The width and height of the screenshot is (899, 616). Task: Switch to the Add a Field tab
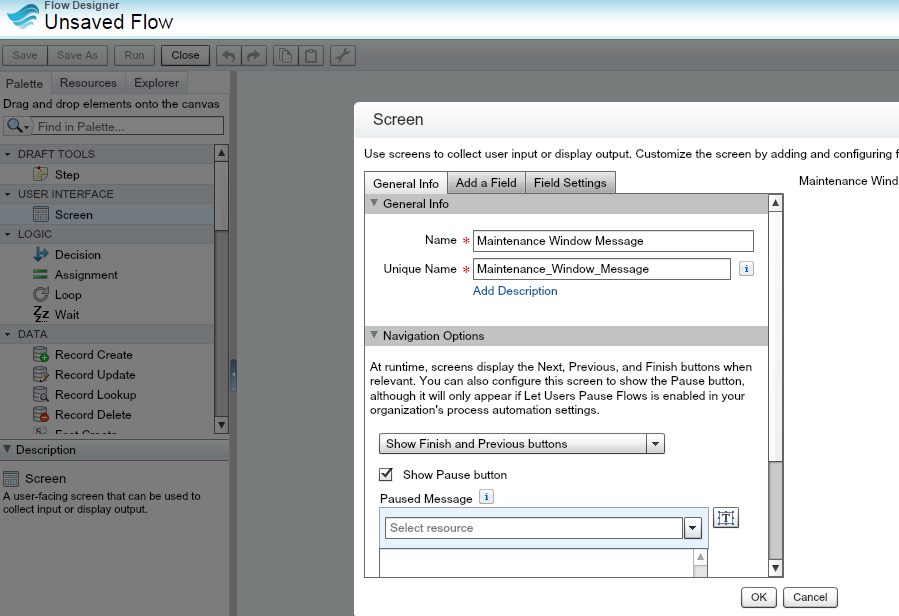point(487,183)
